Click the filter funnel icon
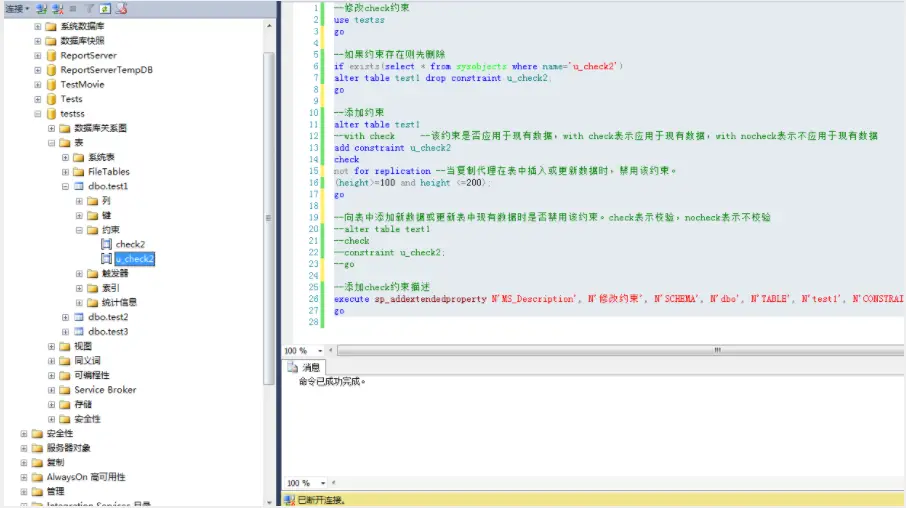The width and height of the screenshot is (906, 508). 90,9
